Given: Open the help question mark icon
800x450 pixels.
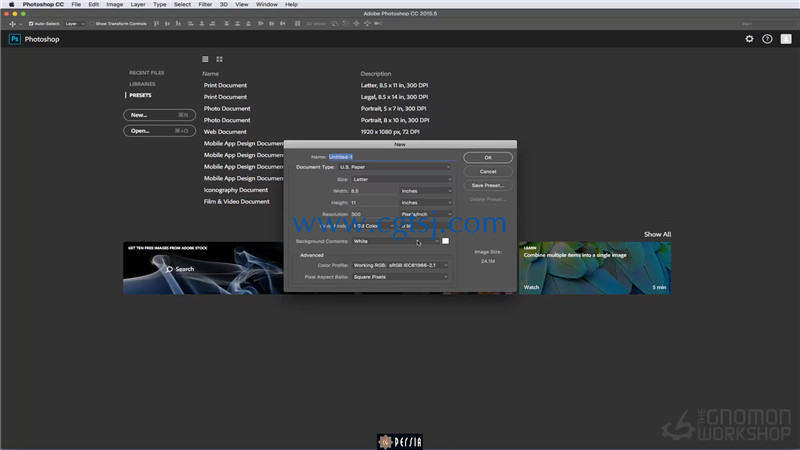Looking at the screenshot, I should click(767, 39).
